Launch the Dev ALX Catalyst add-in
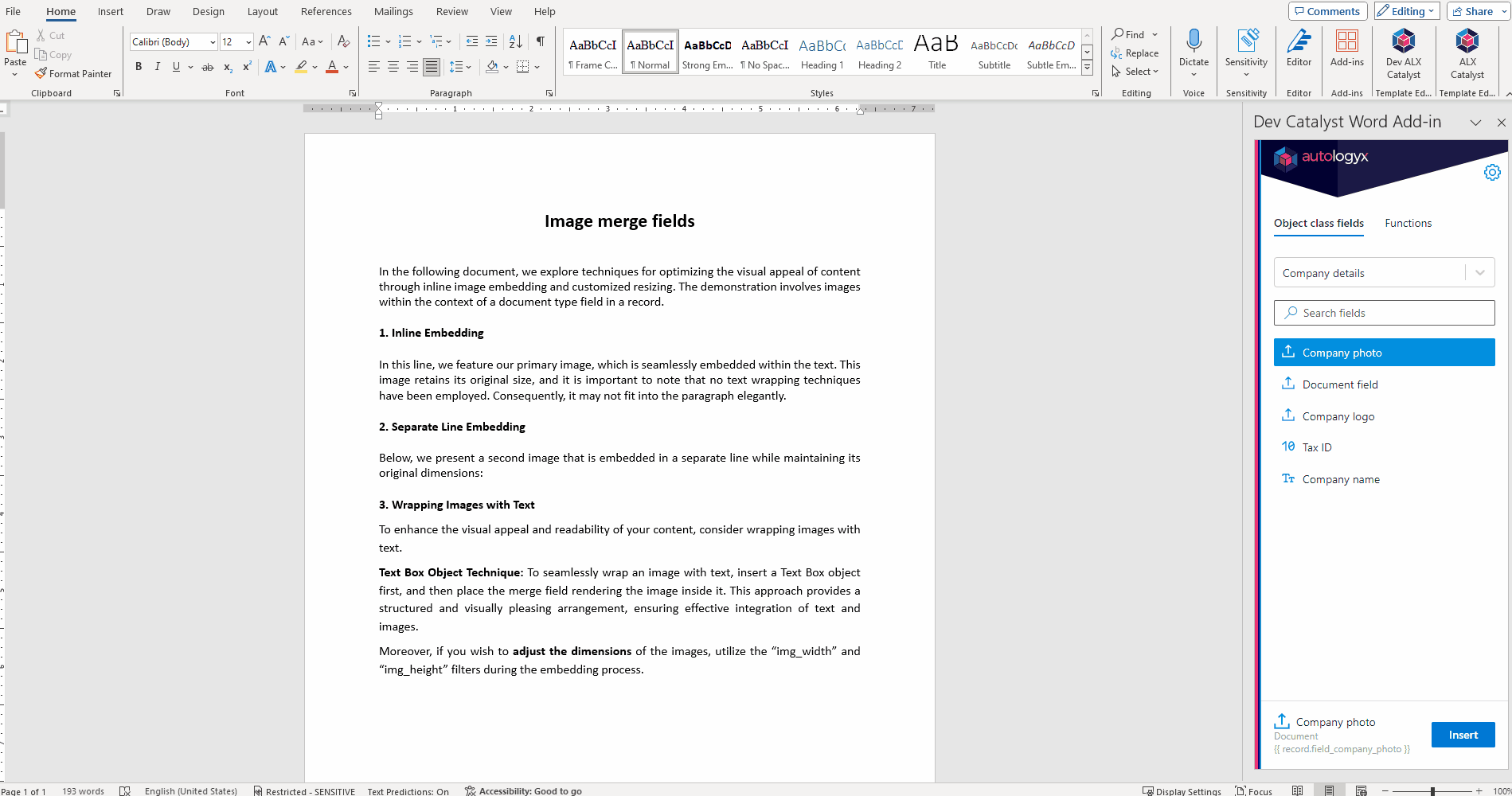This screenshot has height=796, width=1512. (1403, 54)
